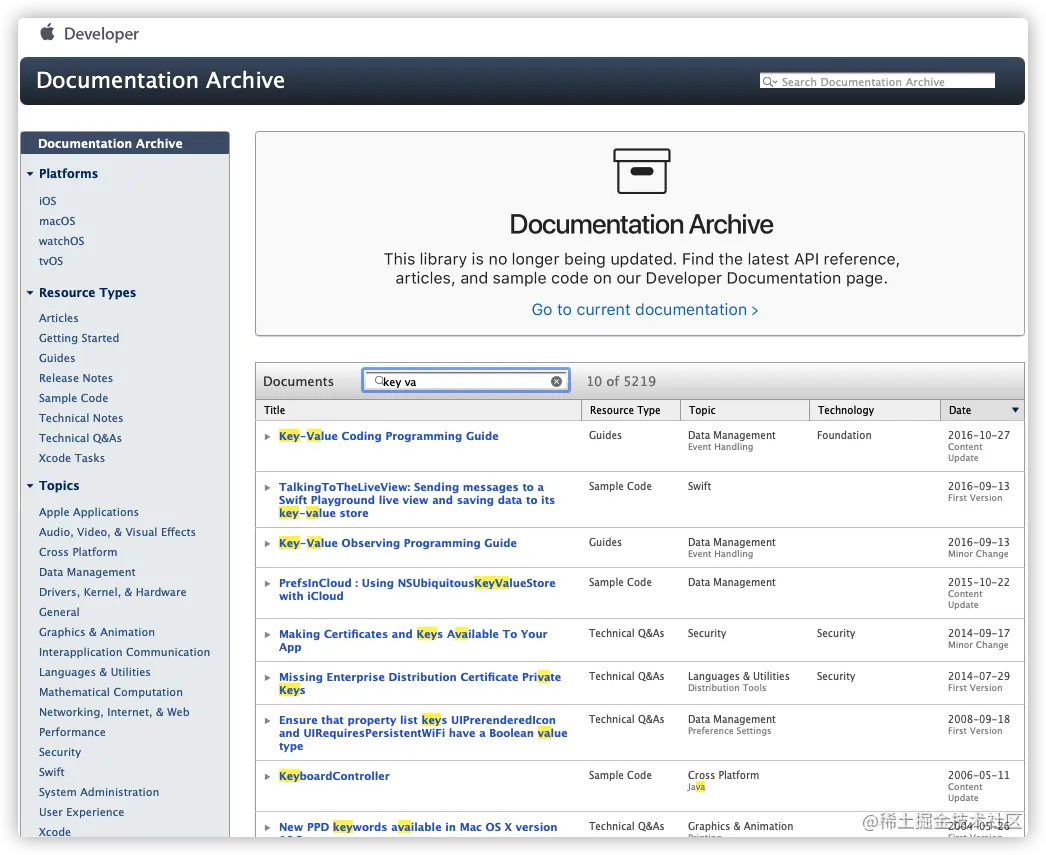This screenshot has height=855, width=1046.
Task: Select Technical Q&As in the sidebar
Action: [x=80, y=438]
